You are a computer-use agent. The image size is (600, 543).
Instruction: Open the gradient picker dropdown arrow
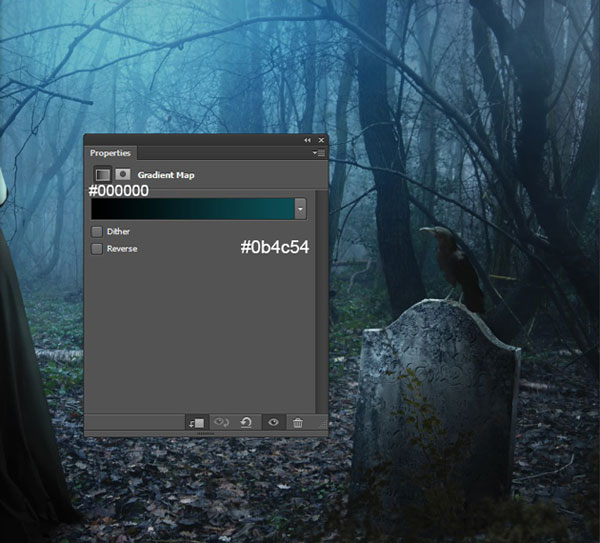coord(300,209)
